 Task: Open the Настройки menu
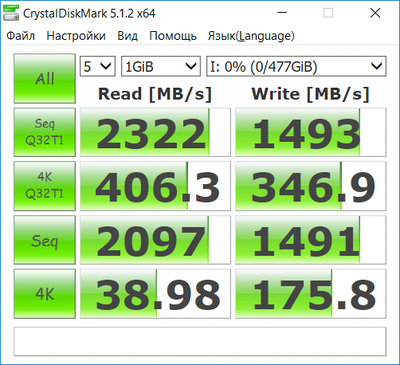click(x=76, y=36)
